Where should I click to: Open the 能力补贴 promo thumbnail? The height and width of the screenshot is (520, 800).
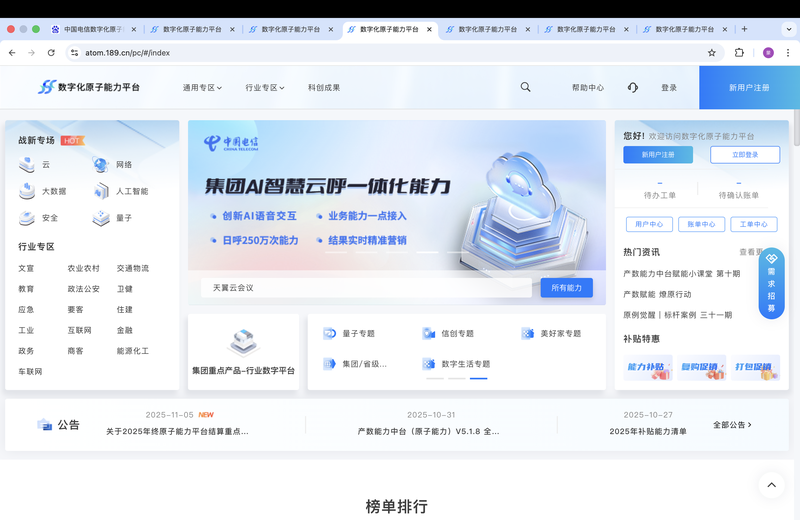pyautogui.click(x=648, y=367)
